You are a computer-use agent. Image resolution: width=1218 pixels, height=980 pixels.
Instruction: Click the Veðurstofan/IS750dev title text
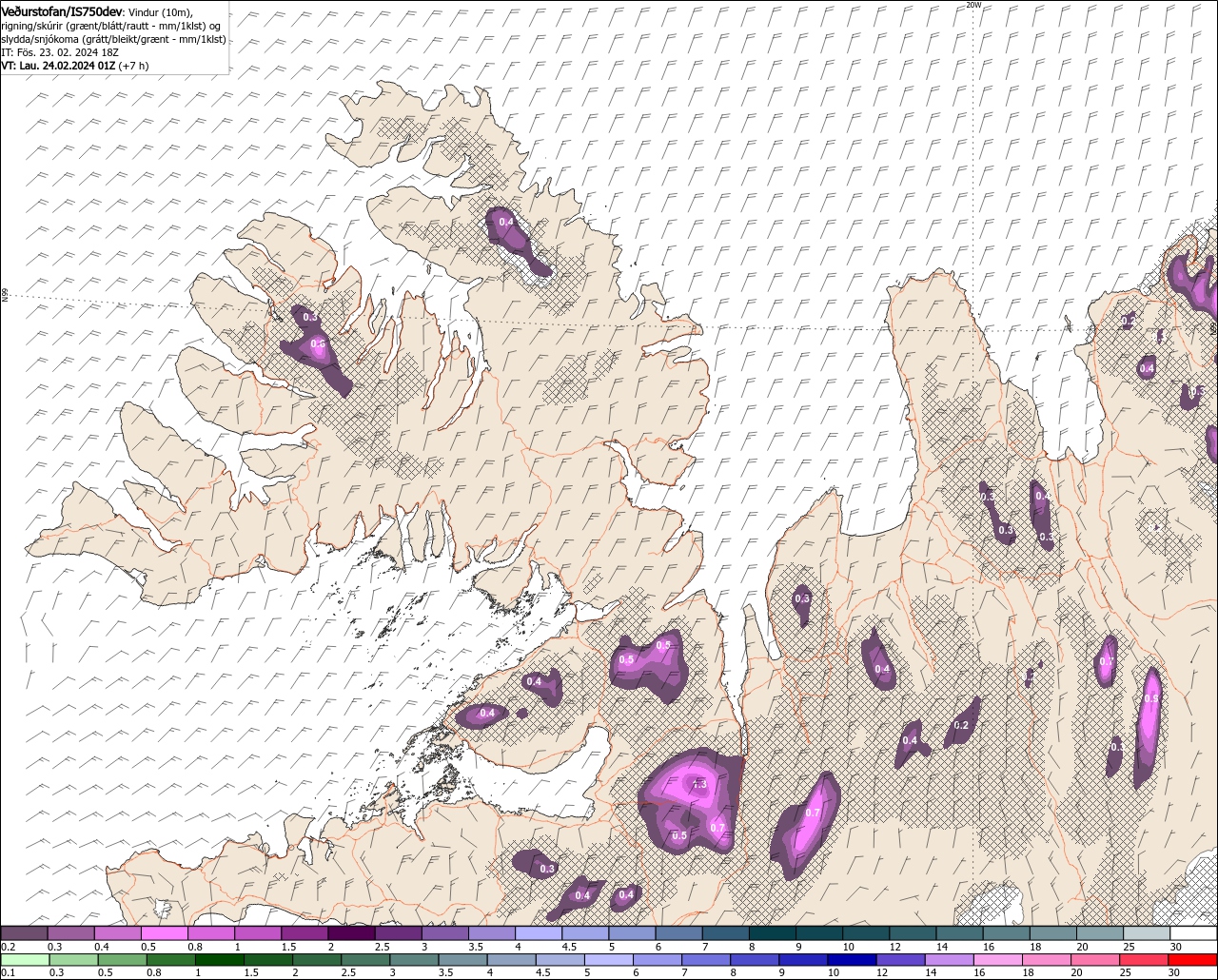coord(62,10)
